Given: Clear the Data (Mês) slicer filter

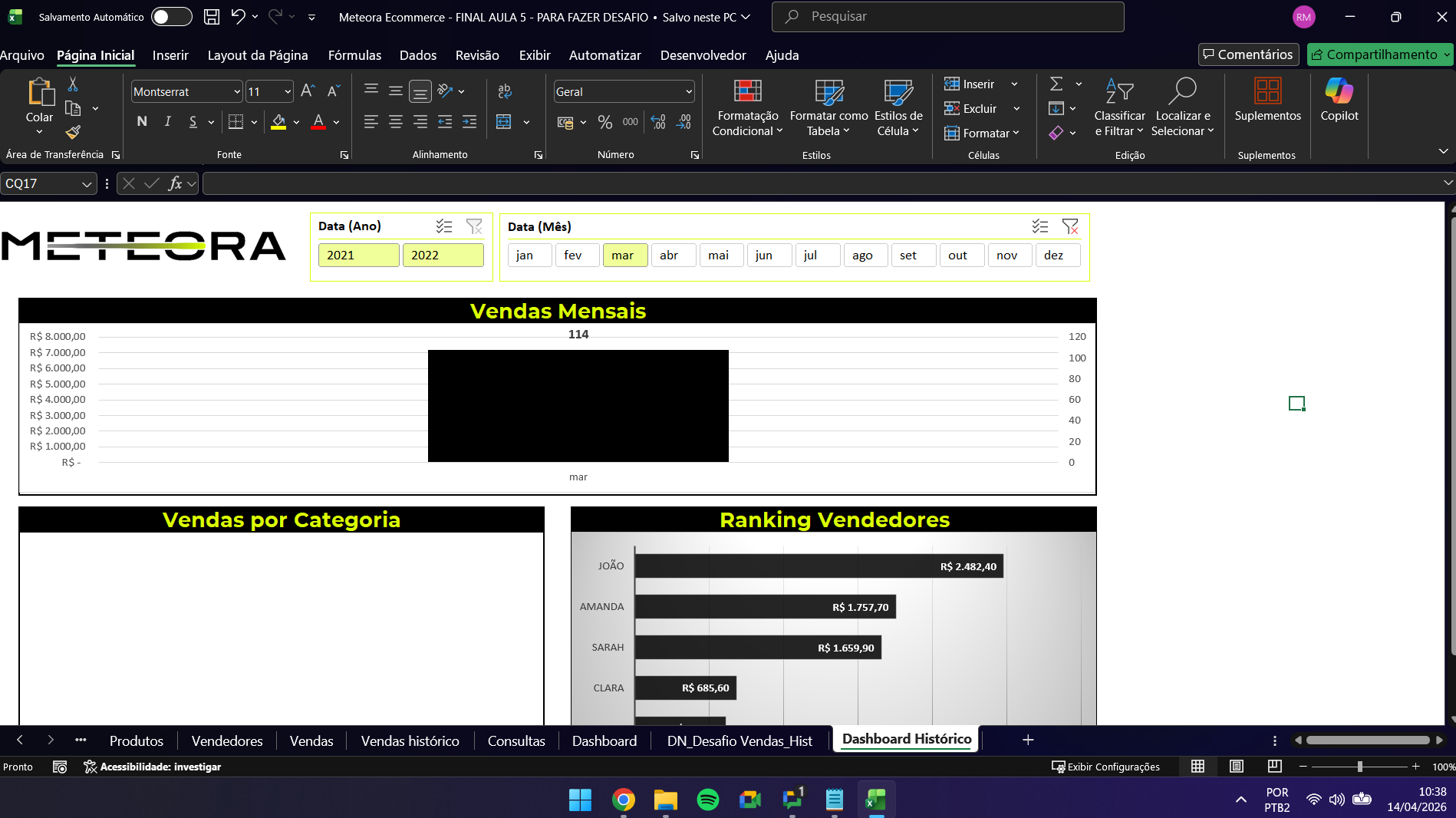Looking at the screenshot, I should (x=1070, y=226).
